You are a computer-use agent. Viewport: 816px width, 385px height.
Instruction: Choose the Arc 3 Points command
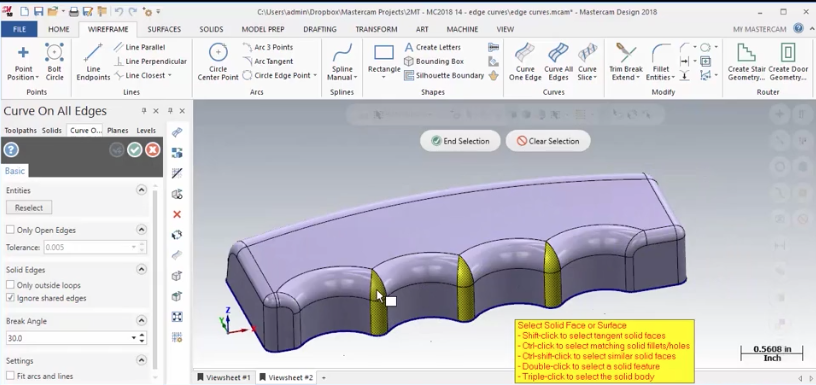click(x=268, y=47)
